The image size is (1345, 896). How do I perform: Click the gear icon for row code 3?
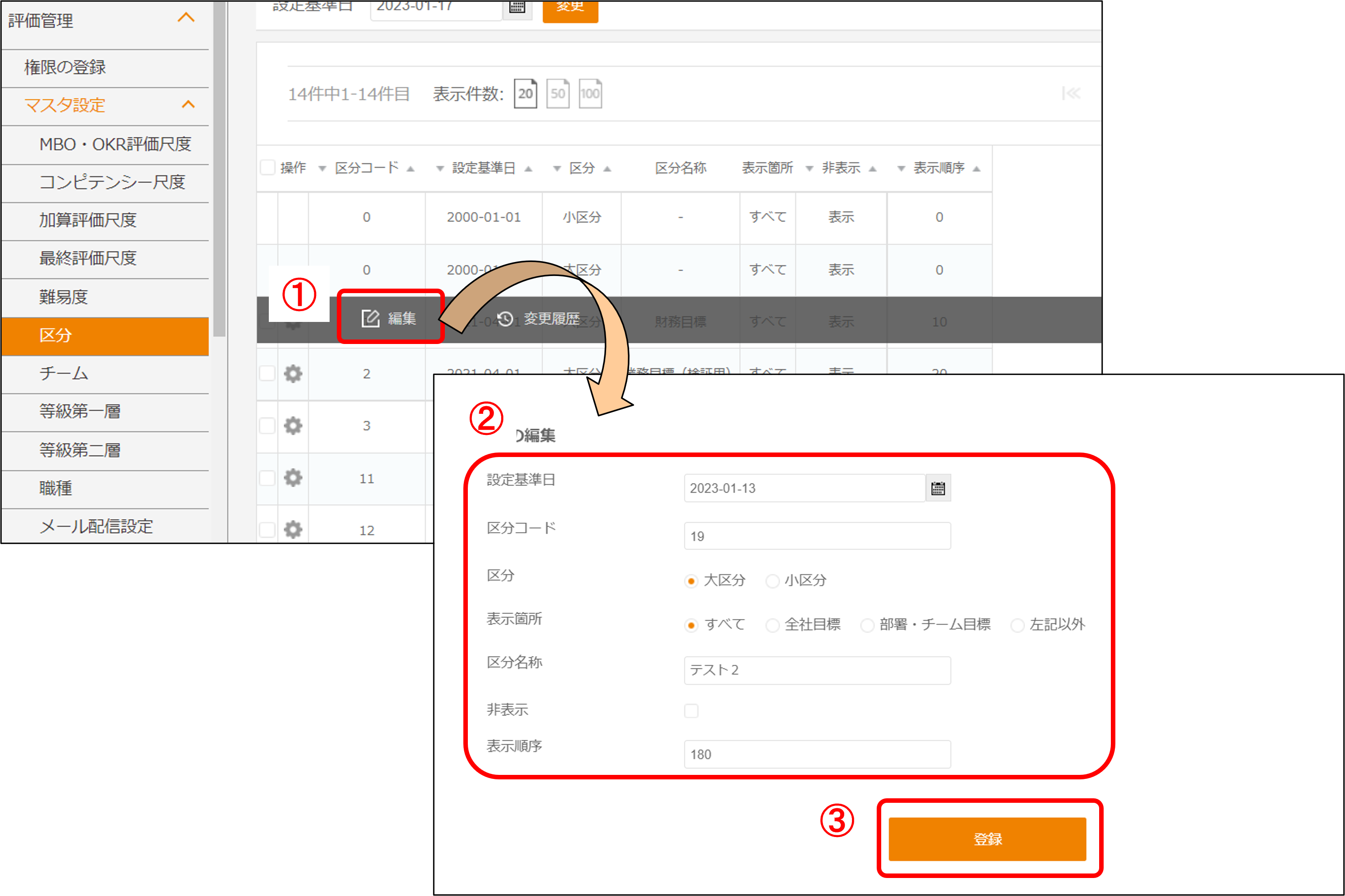point(293,426)
